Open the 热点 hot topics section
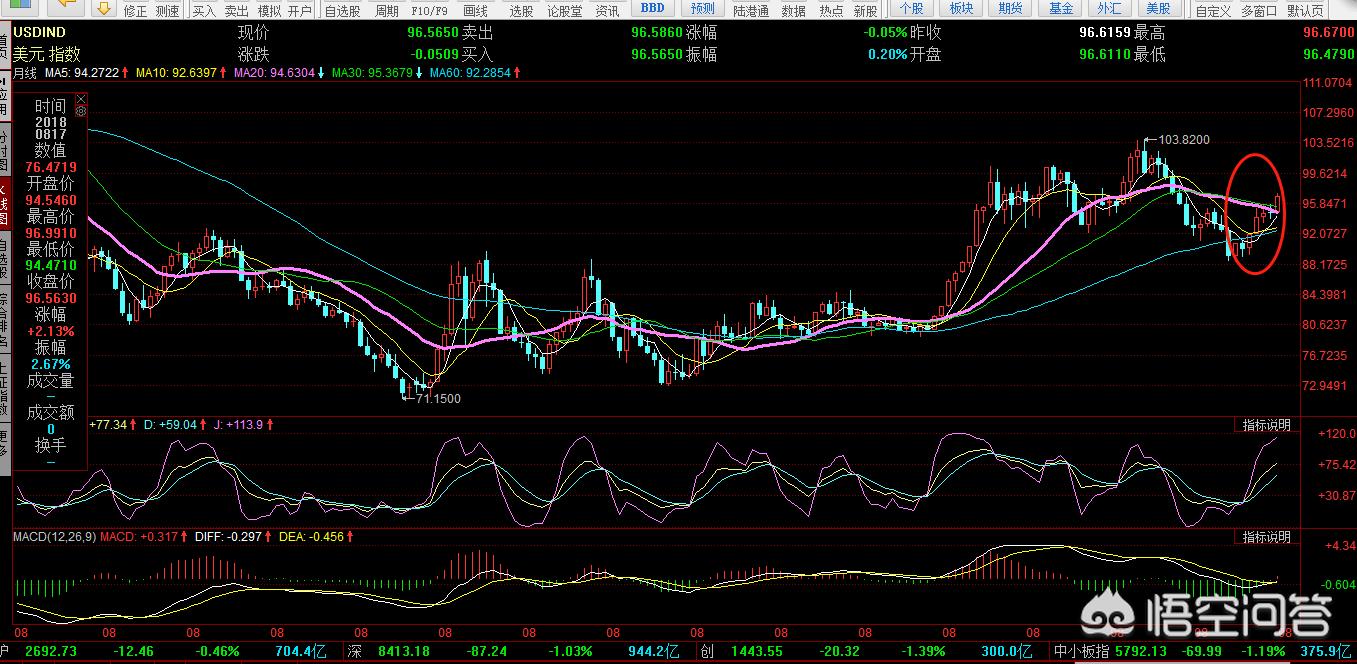This screenshot has width=1357, height=664. 831,10
